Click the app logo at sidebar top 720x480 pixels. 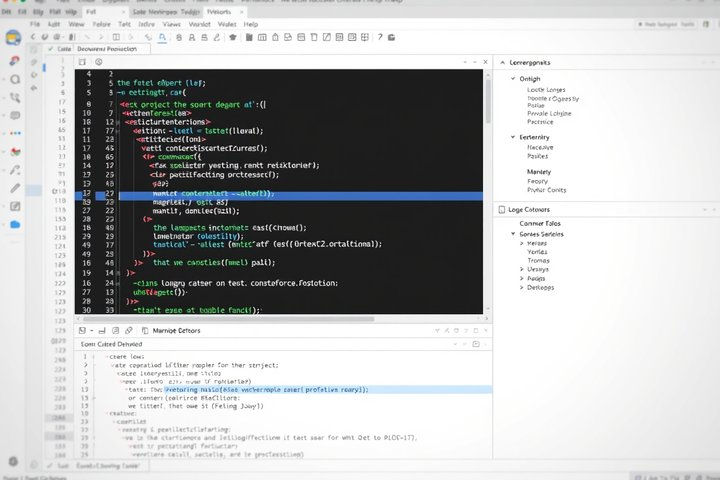(13, 38)
